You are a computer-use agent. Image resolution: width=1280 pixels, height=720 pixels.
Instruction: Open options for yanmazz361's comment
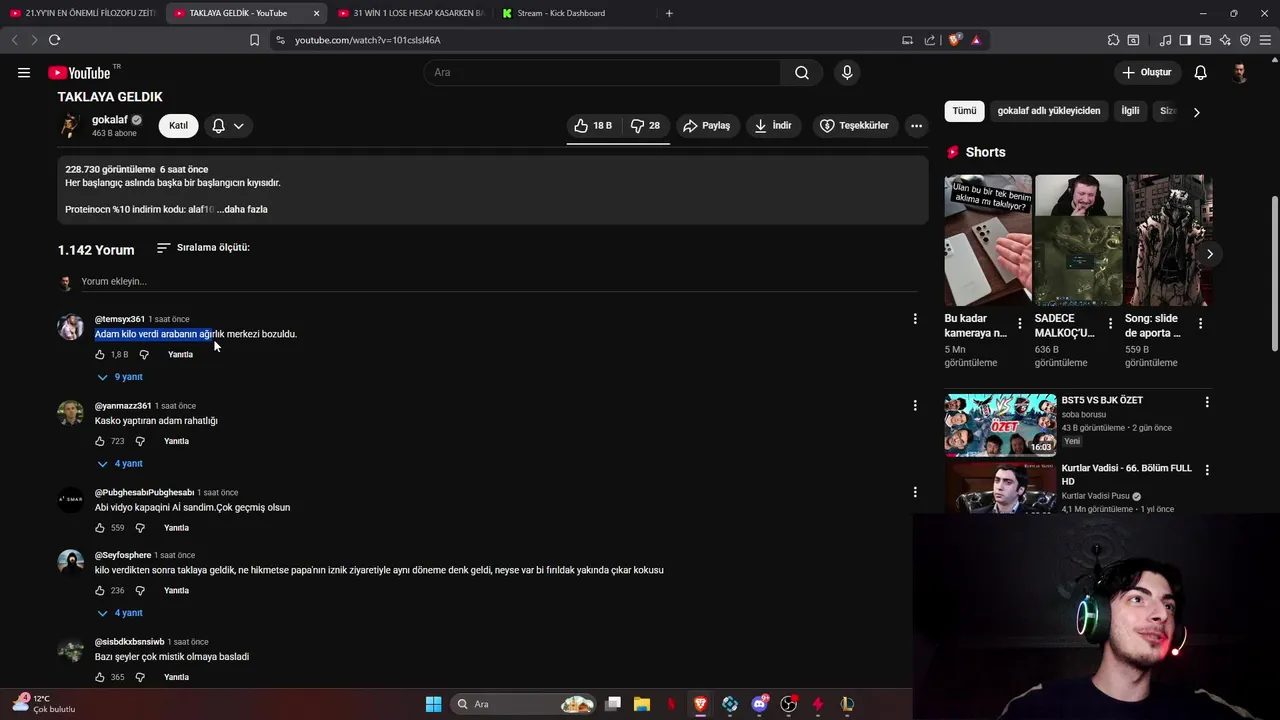coord(915,405)
